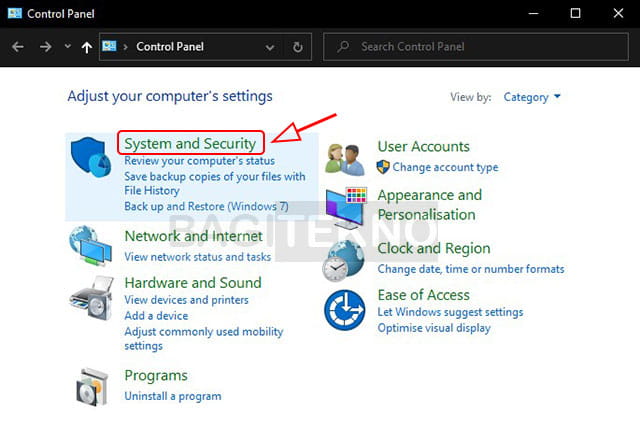Click the Appearance and Personalisation monitor icon
This screenshot has height=427, width=640.
(346, 207)
